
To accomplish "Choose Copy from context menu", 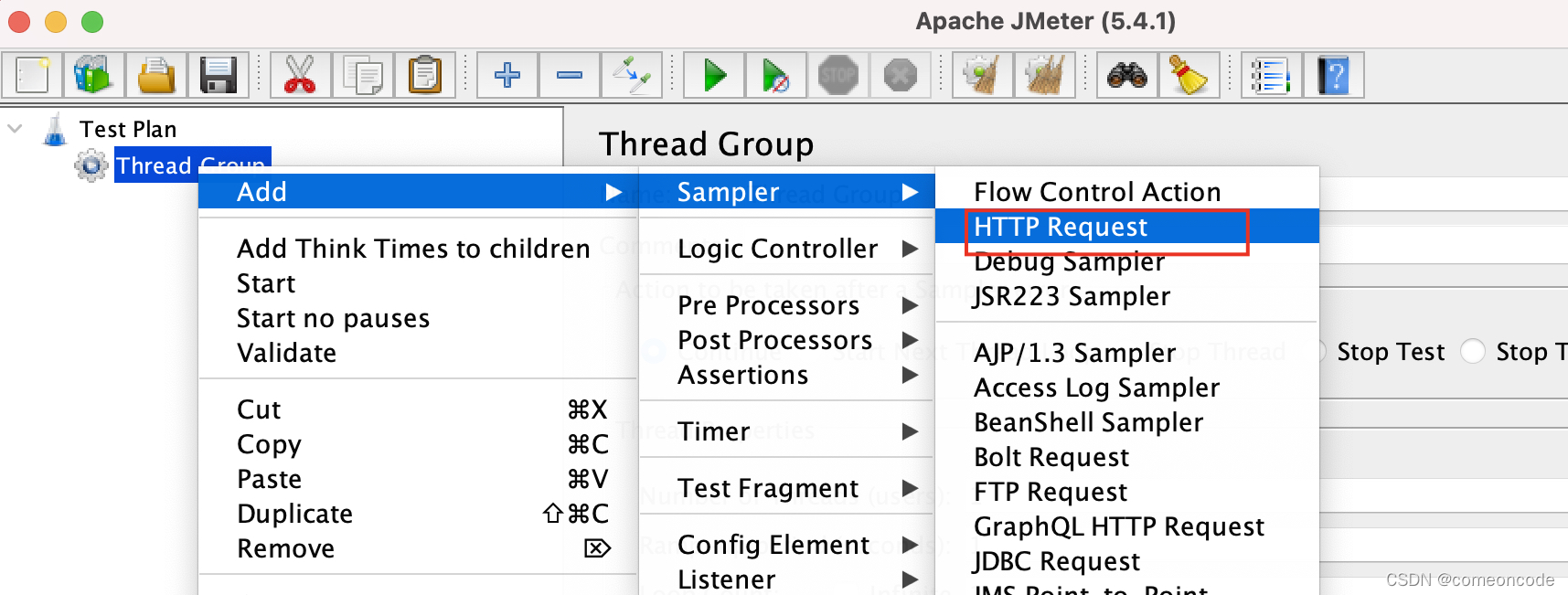I will [x=418, y=444].
